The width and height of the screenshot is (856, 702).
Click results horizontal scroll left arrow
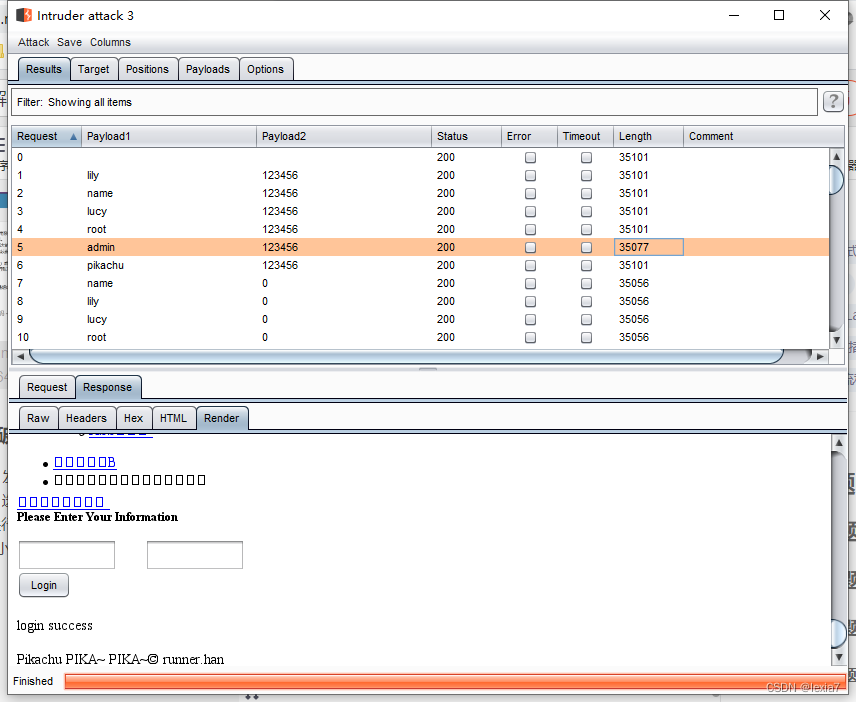20,356
